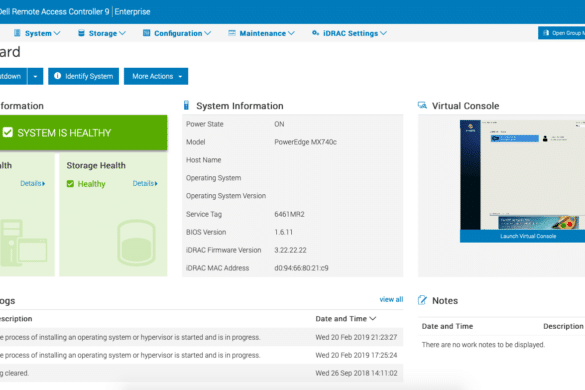This screenshot has width=585, height=390.
Task: Click the System Is Healthy checkmark
Action: [x=7, y=132]
